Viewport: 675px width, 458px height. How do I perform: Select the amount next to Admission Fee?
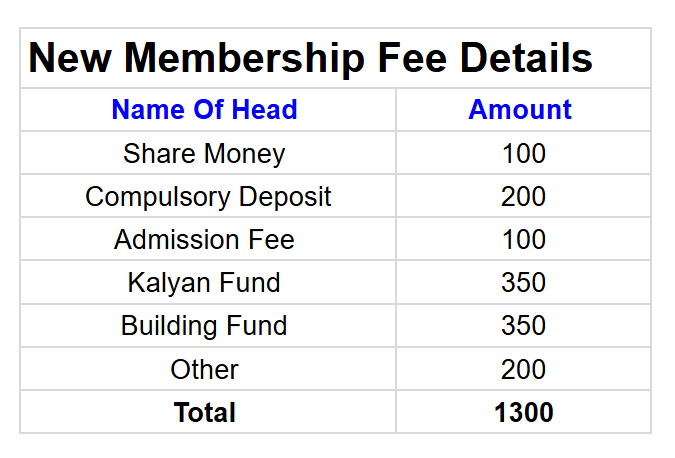(x=523, y=240)
